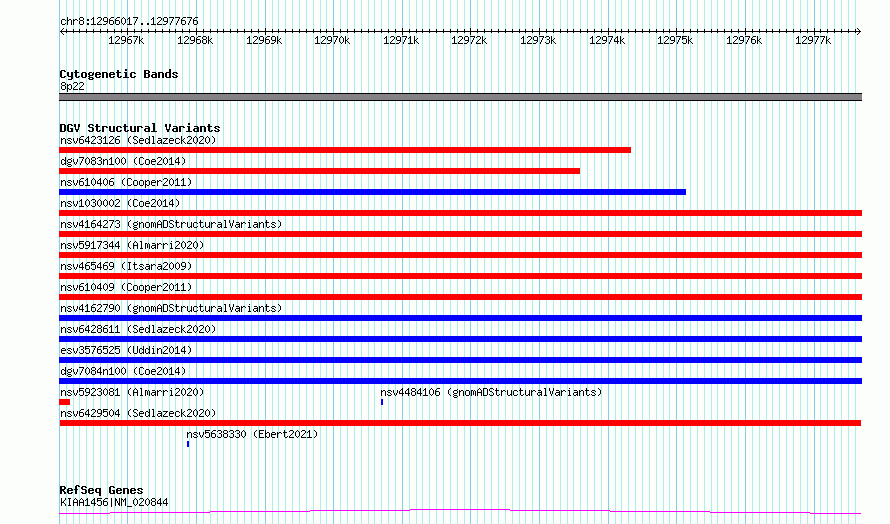This screenshot has width=890, height=524.
Task: Click the 12974k ruler tick label
Action: point(607,40)
